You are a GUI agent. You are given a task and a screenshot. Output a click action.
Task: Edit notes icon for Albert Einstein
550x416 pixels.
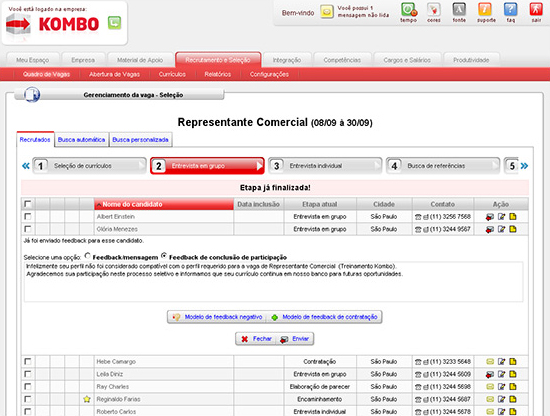(x=502, y=217)
